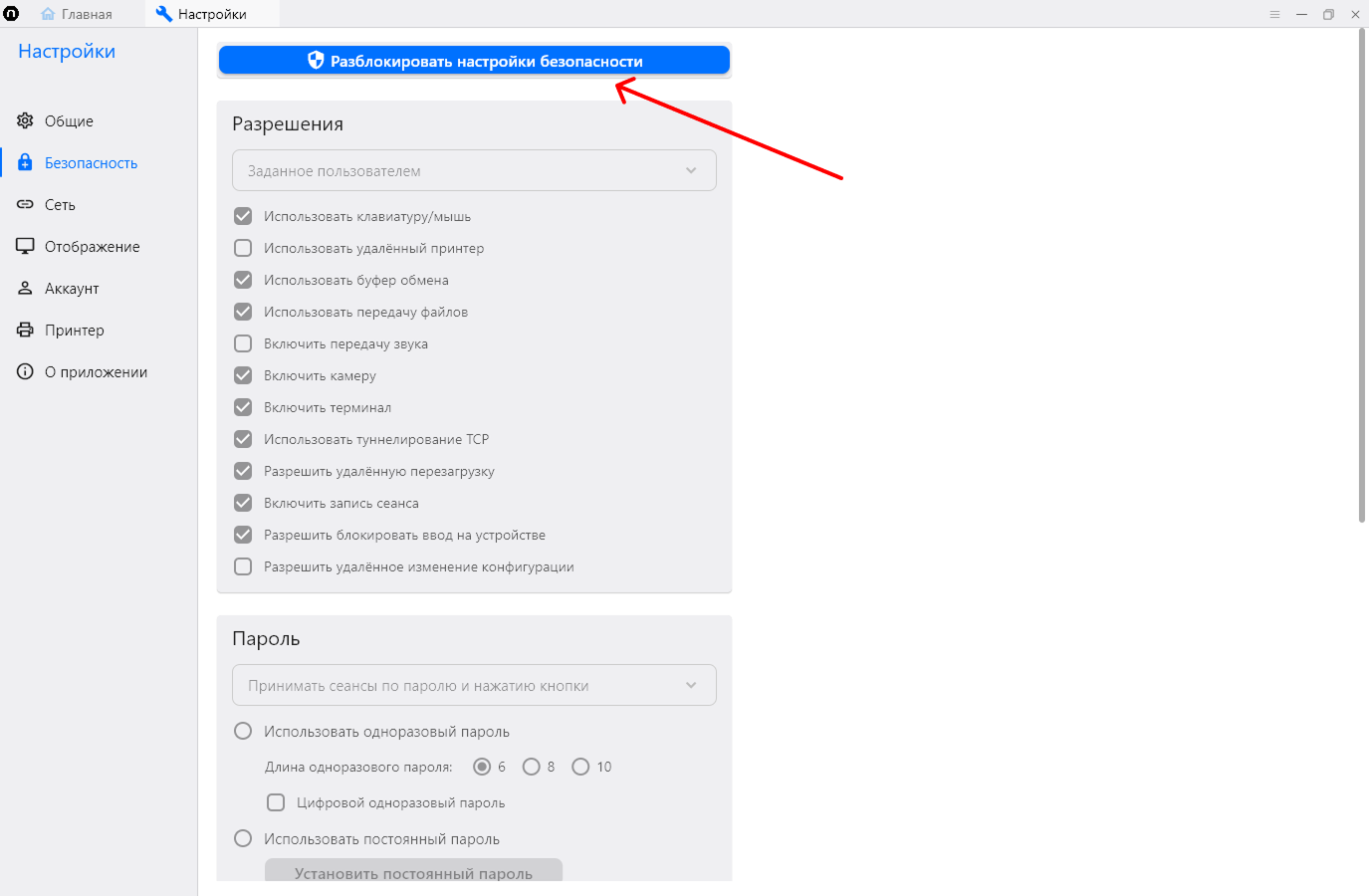The height and width of the screenshot is (896, 1369).
Task: Uncheck 'Включить камеру' checkbox
Action: pos(243,375)
